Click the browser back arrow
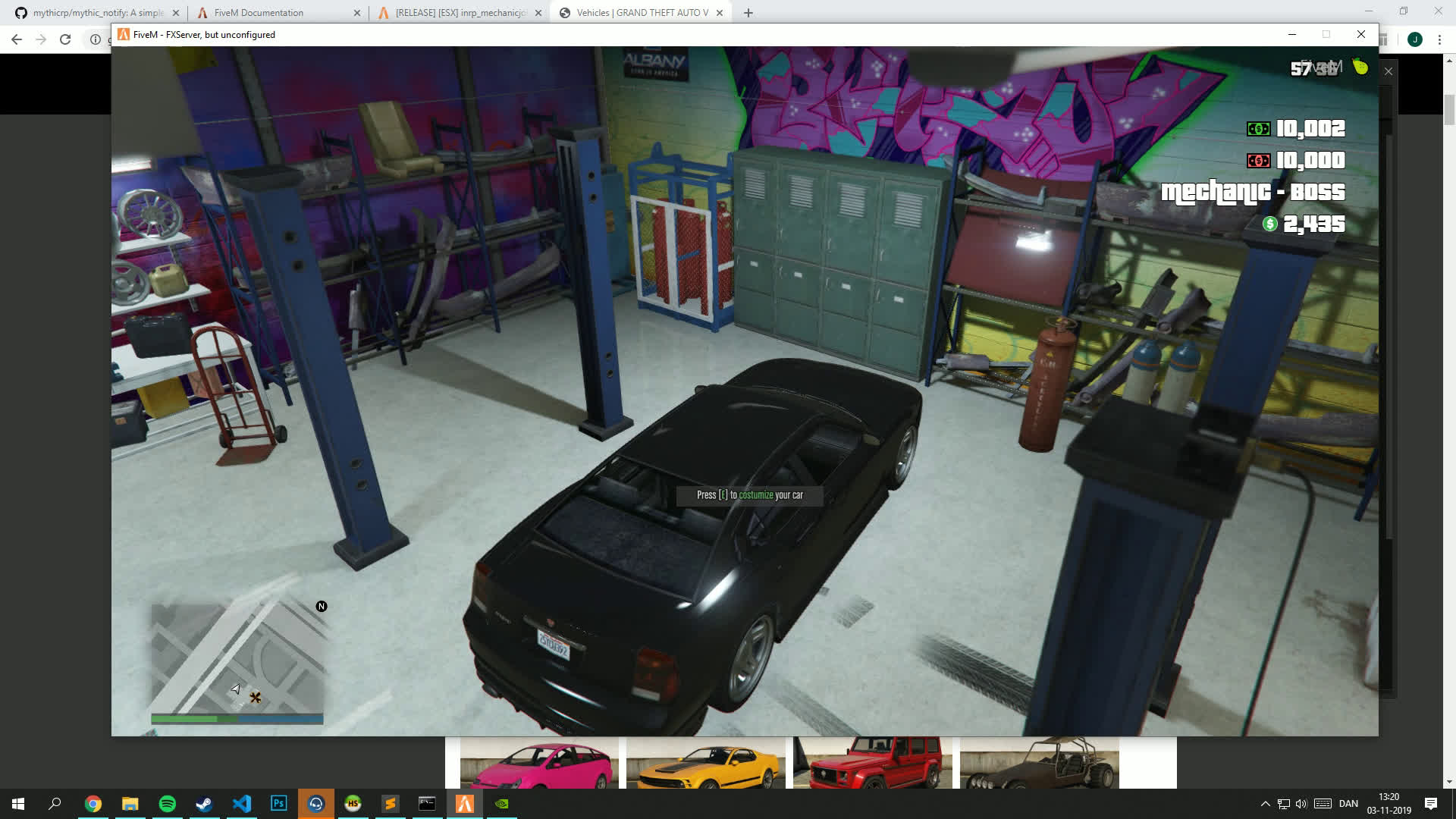Viewport: 1456px width, 819px height. (17, 39)
